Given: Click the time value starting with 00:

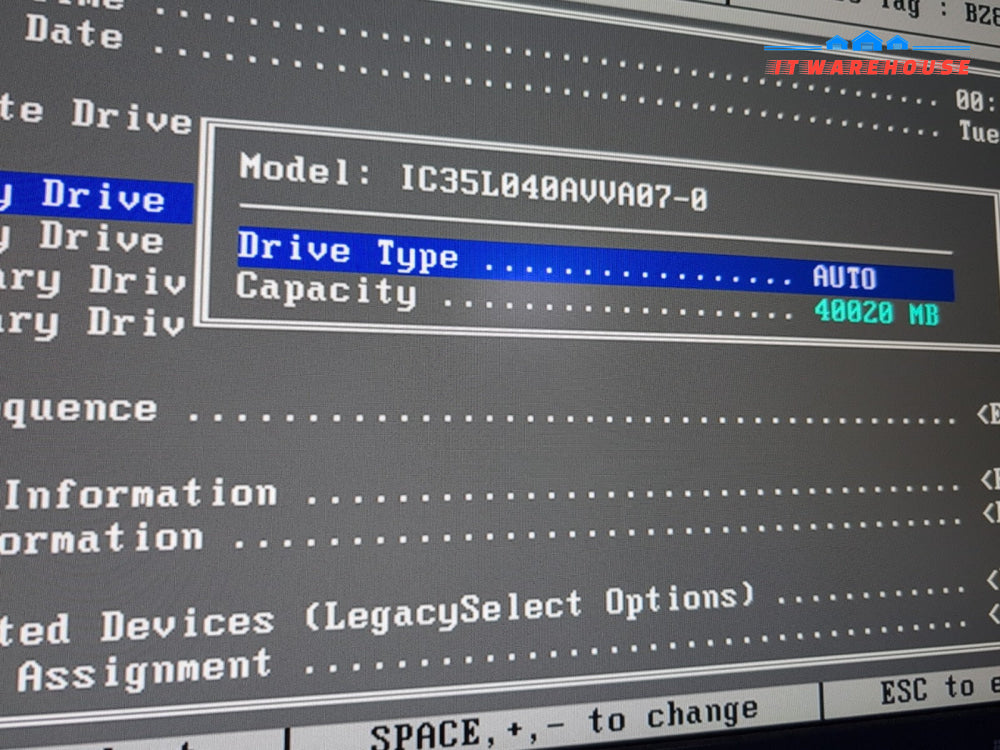Looking at the screenshot, I should (976, 101).
